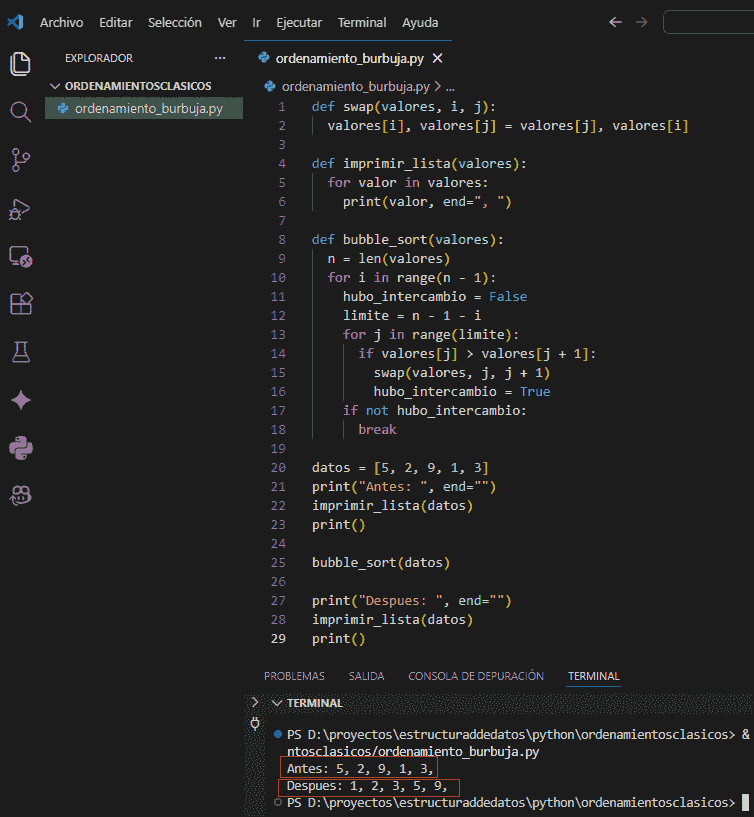Screen dimensions: 754x817
Task: Open the Explorer view in activity bar
Action: 20,64
